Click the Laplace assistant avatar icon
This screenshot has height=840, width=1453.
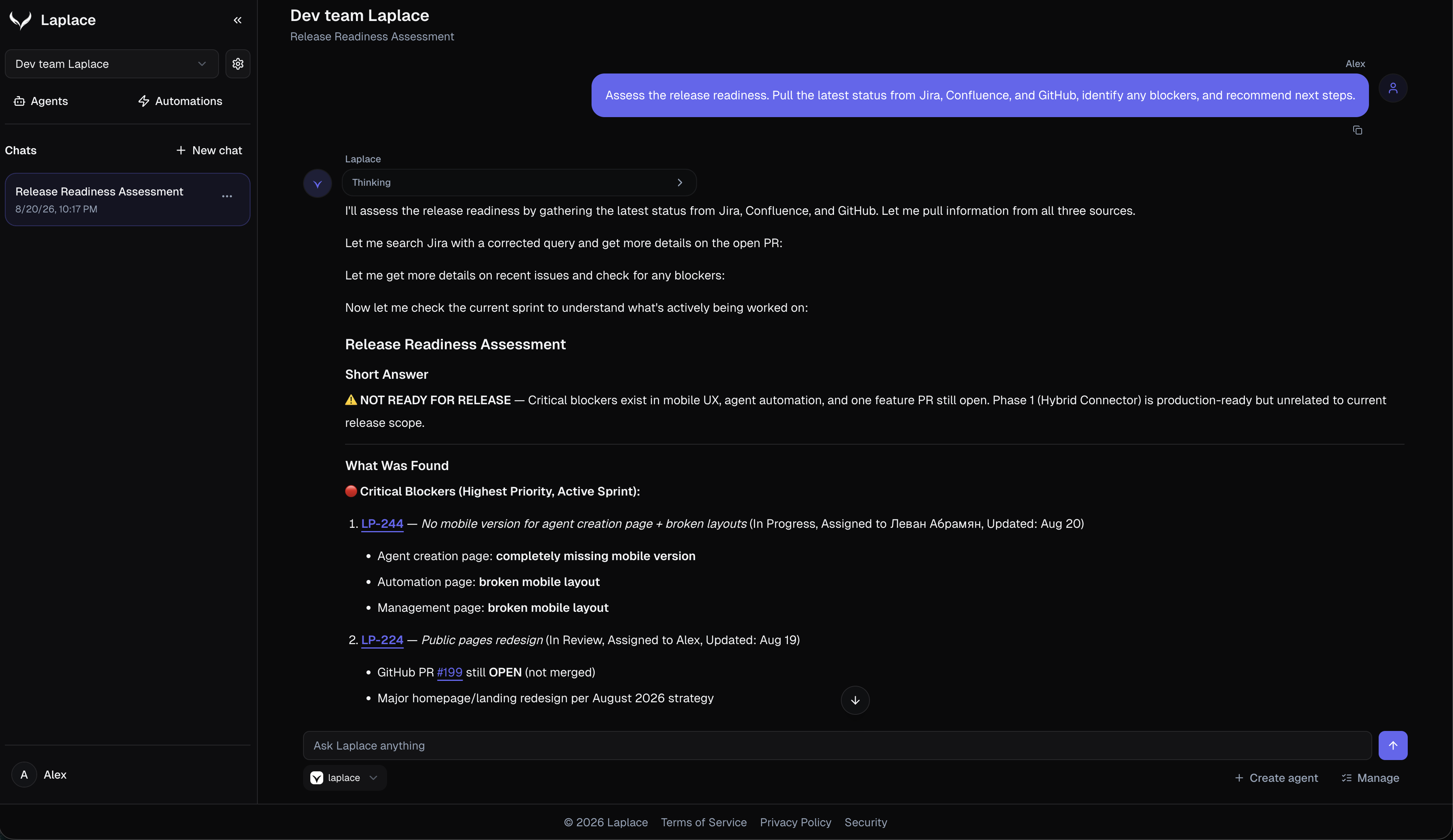[317, 184]
